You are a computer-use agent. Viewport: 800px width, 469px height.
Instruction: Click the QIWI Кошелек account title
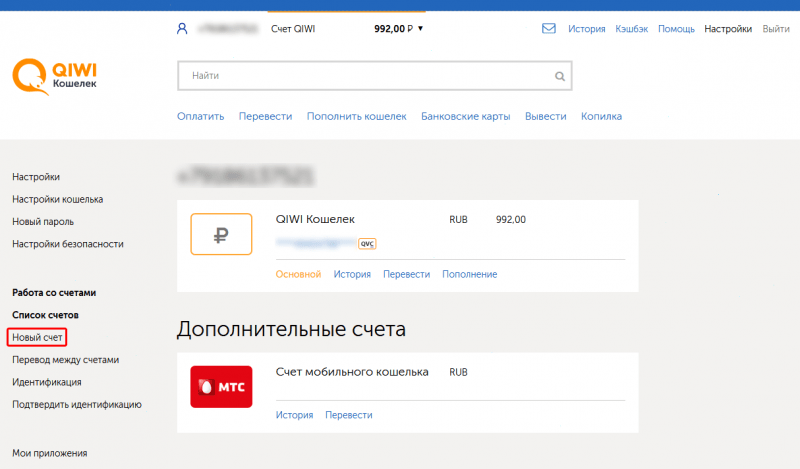pos(315,219)
